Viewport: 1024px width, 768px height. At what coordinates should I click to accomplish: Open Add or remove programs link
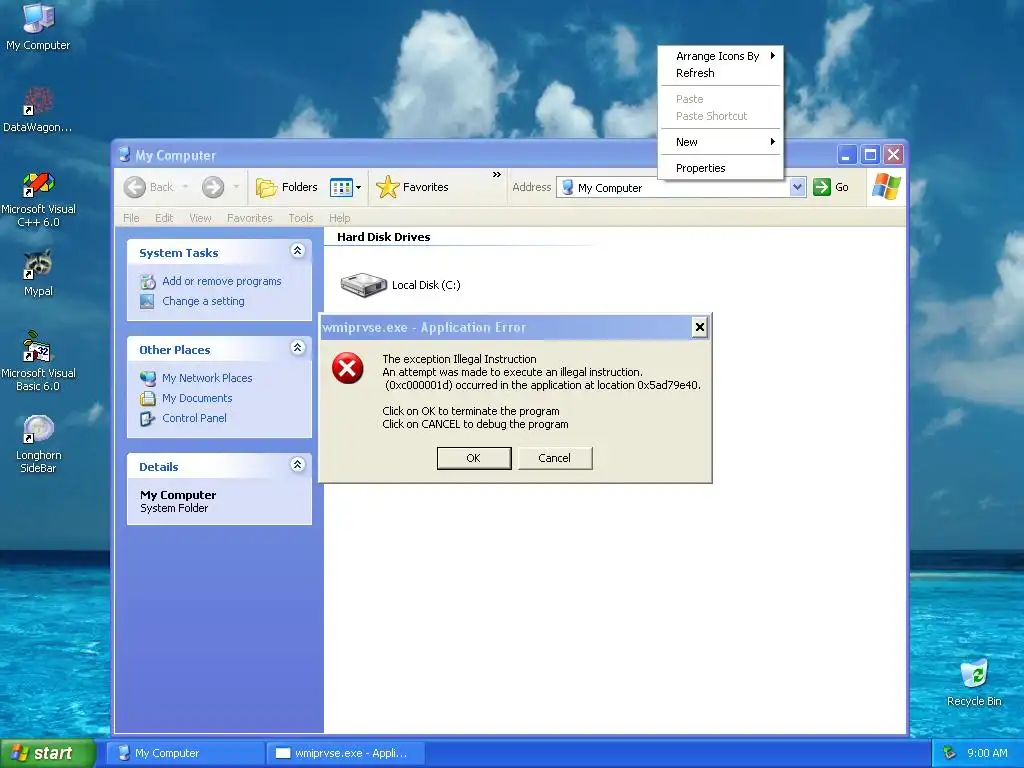coord(222,281)
